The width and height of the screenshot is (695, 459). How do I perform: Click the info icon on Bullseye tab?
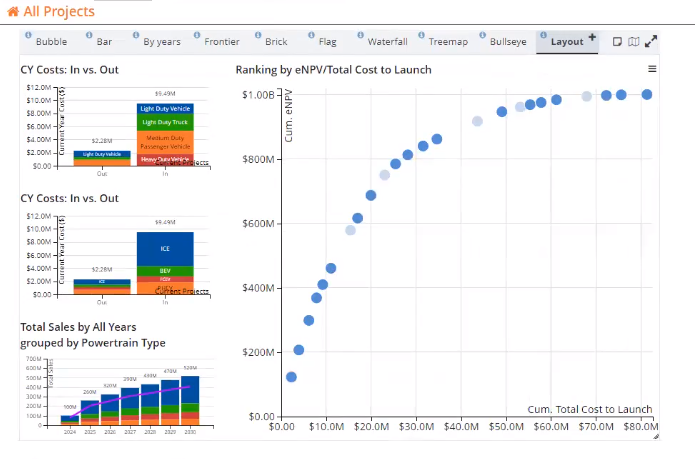(483, 35)
